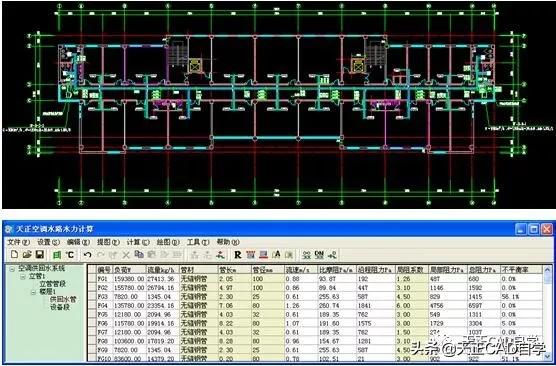Click resistance coefficient cell 6.00

coord(411,305)
